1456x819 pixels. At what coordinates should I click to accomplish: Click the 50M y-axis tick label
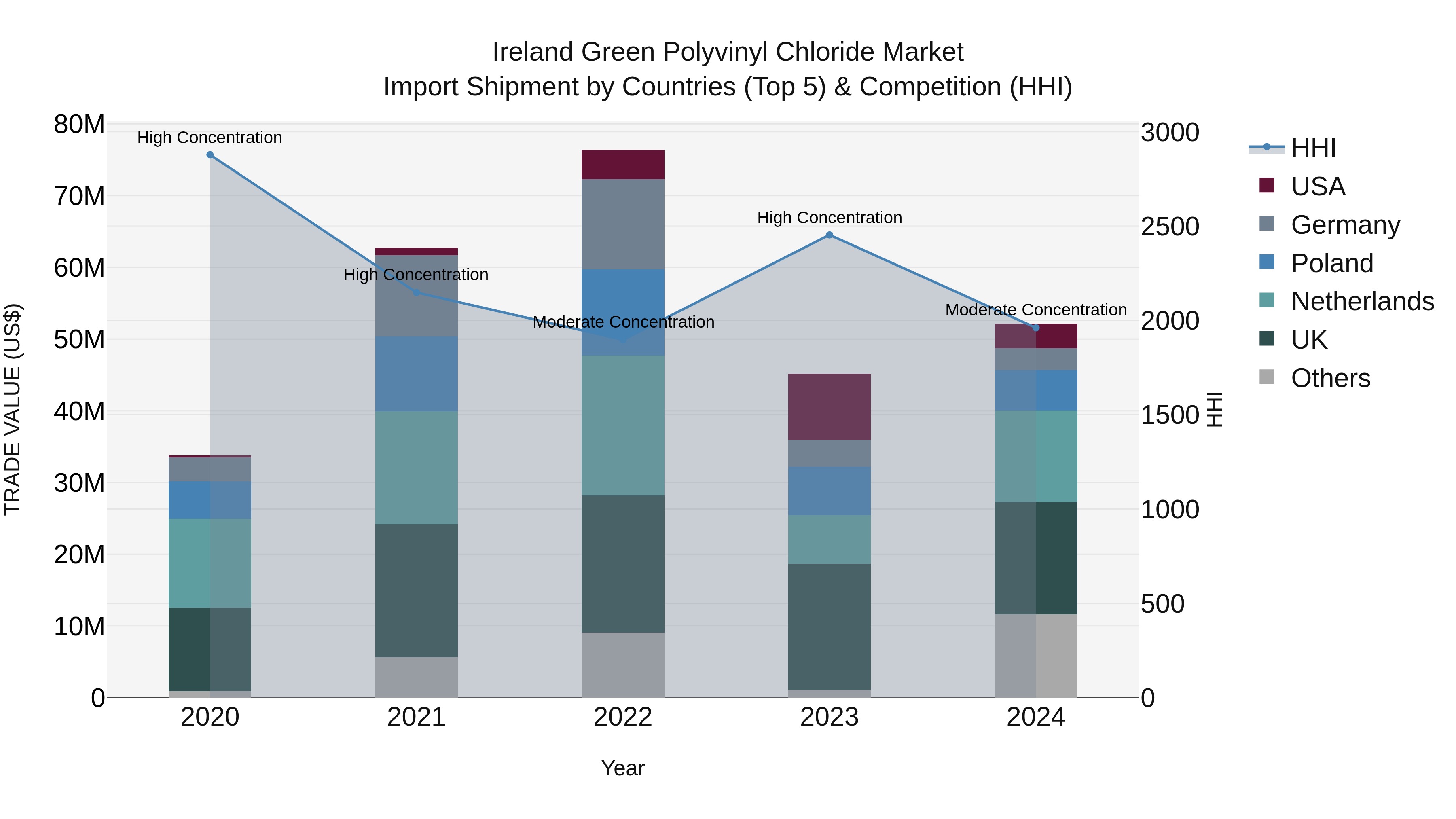pos(79,340)
